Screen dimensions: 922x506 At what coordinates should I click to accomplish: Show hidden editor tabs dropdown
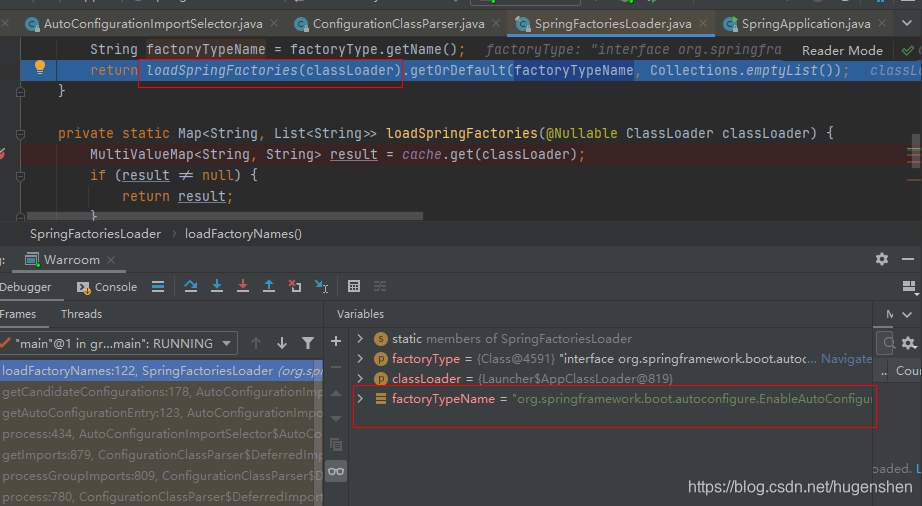907,24
